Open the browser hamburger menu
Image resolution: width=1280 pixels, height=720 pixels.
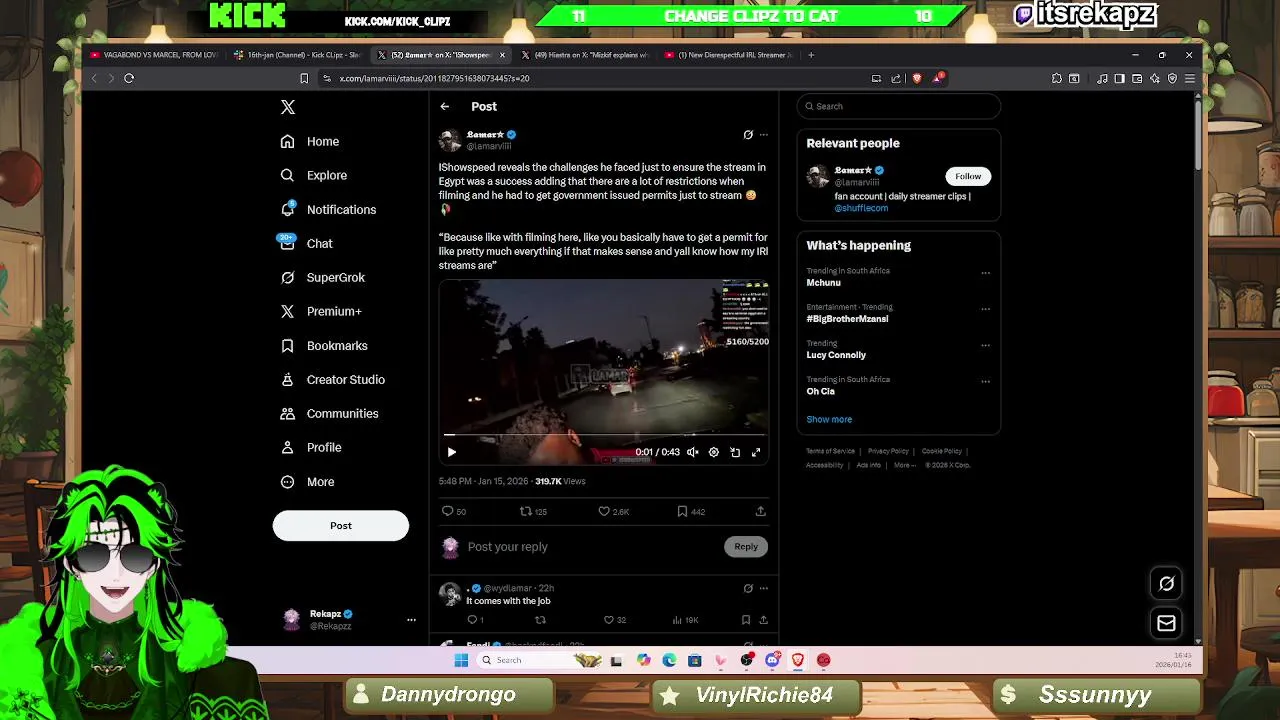point(1189,78)
